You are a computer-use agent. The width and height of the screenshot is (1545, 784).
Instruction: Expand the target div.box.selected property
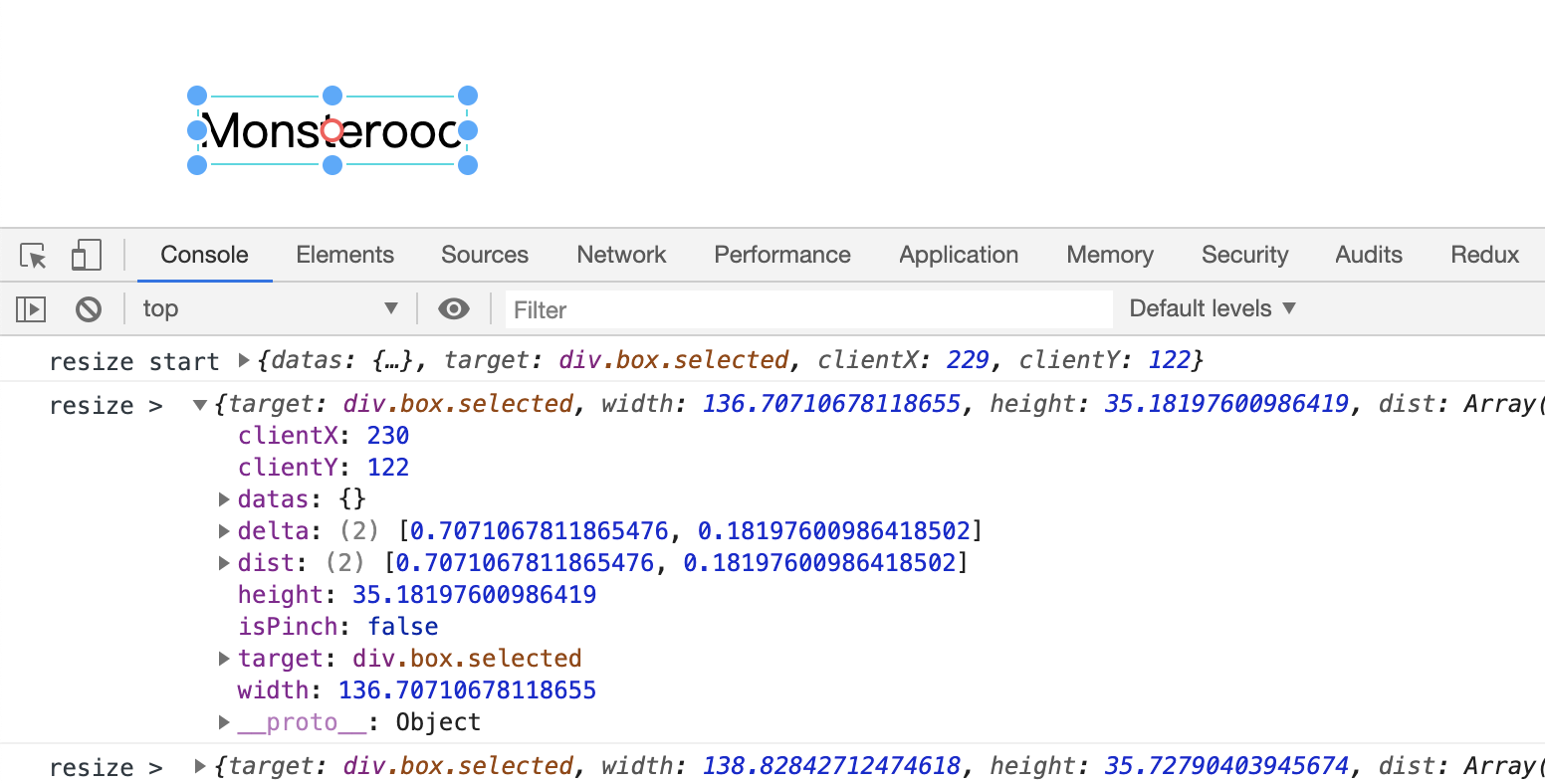click(x=224, y=658)
